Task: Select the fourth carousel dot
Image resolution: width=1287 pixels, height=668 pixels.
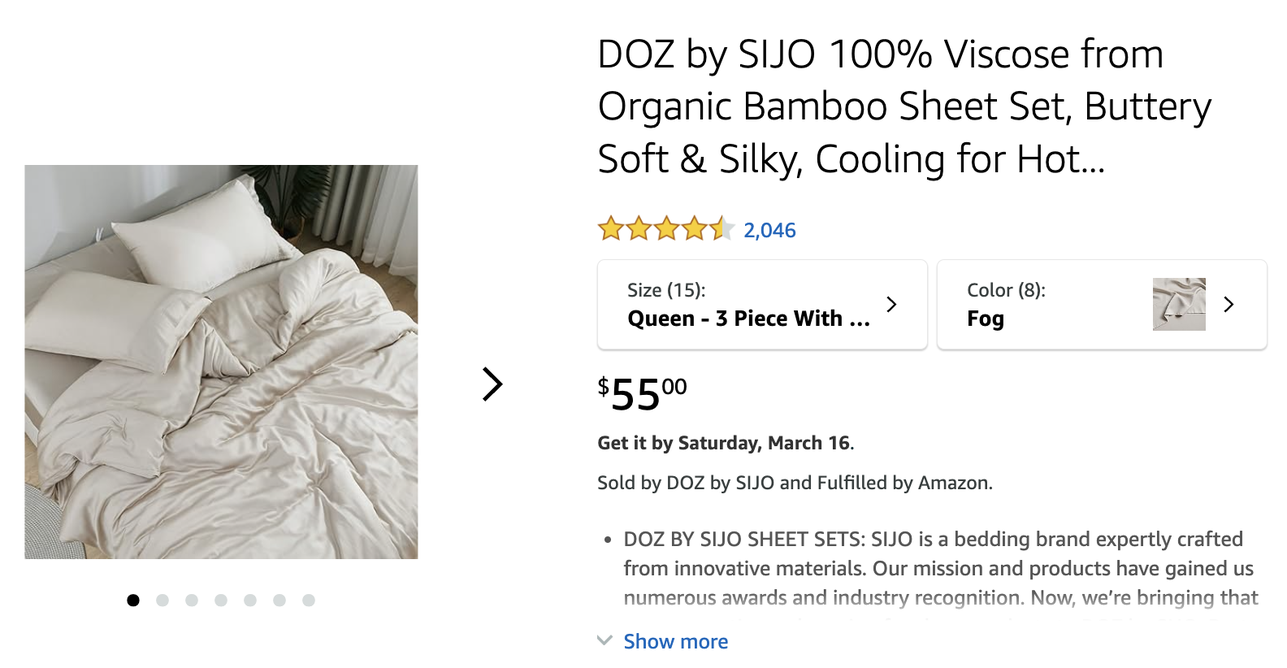Action: coord(220,600)
